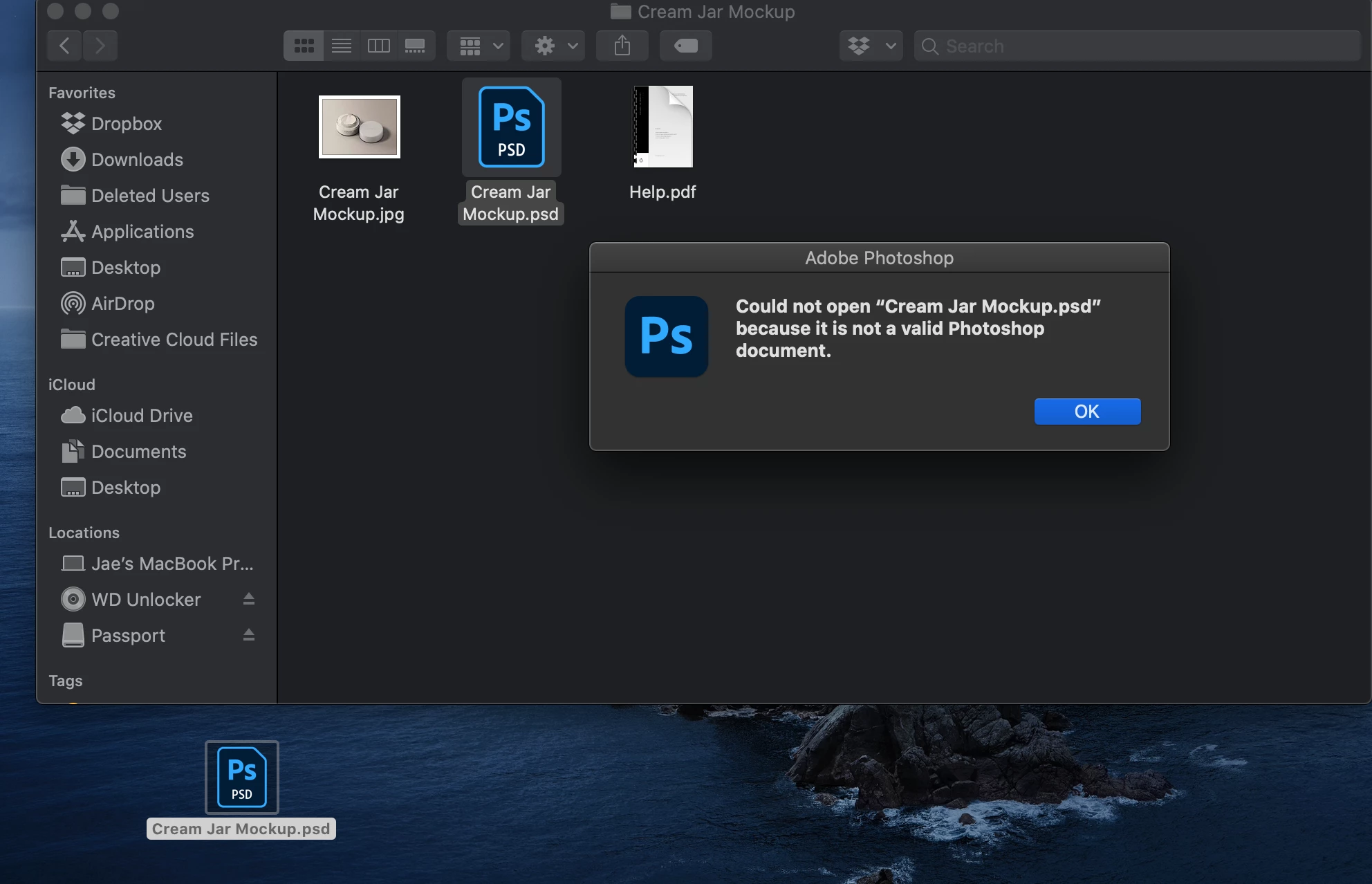The width and height of the screenshot is (1372, 884).
Task: Eject the WD Unlocker volume
Action: [x=249, y=599]
